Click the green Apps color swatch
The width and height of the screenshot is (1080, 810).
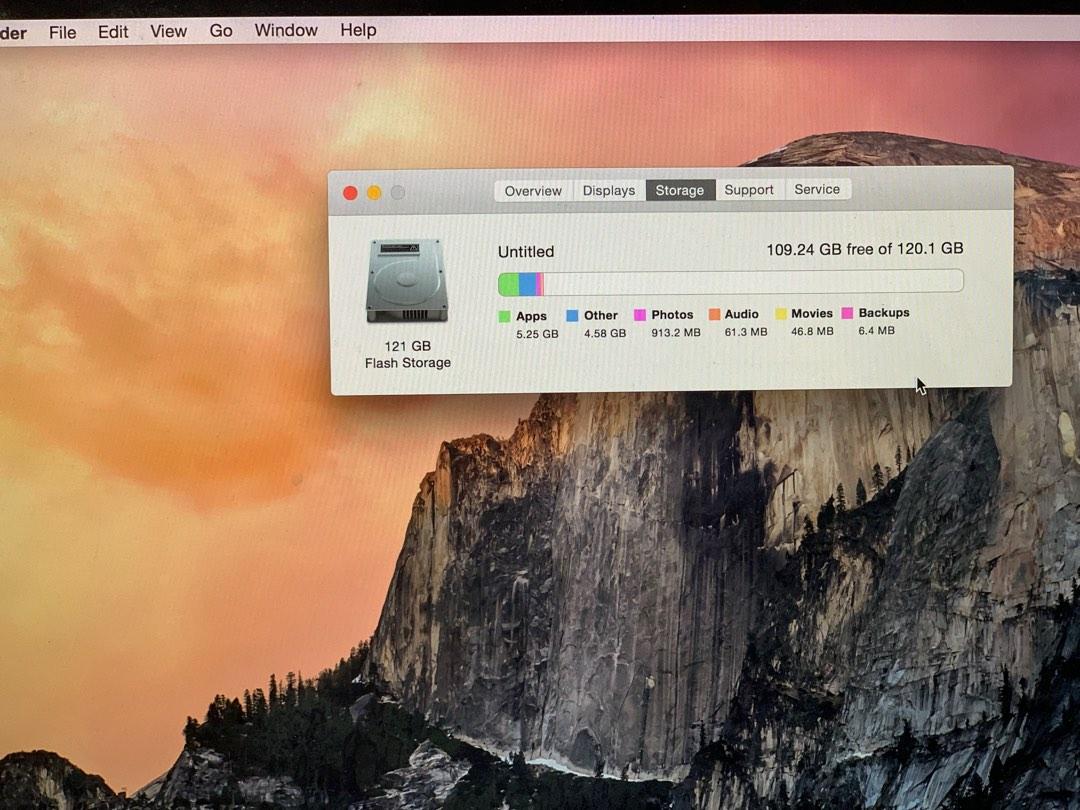click(504, 316)
